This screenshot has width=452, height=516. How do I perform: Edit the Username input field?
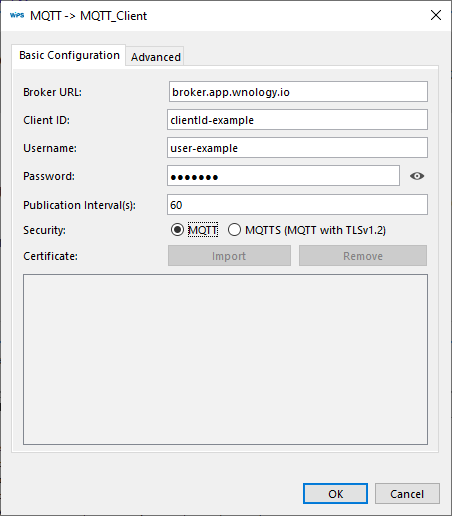click(297, 148)
